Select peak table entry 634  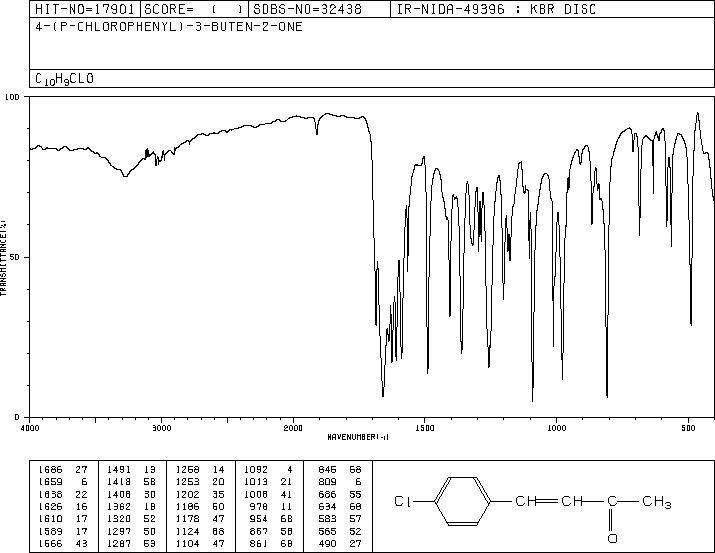coord(340,506)
